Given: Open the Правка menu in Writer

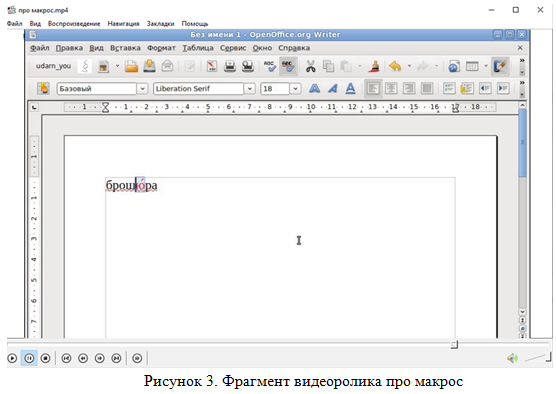Looking at the screenshot, I should pyautogui.click(x=69, y=48).
